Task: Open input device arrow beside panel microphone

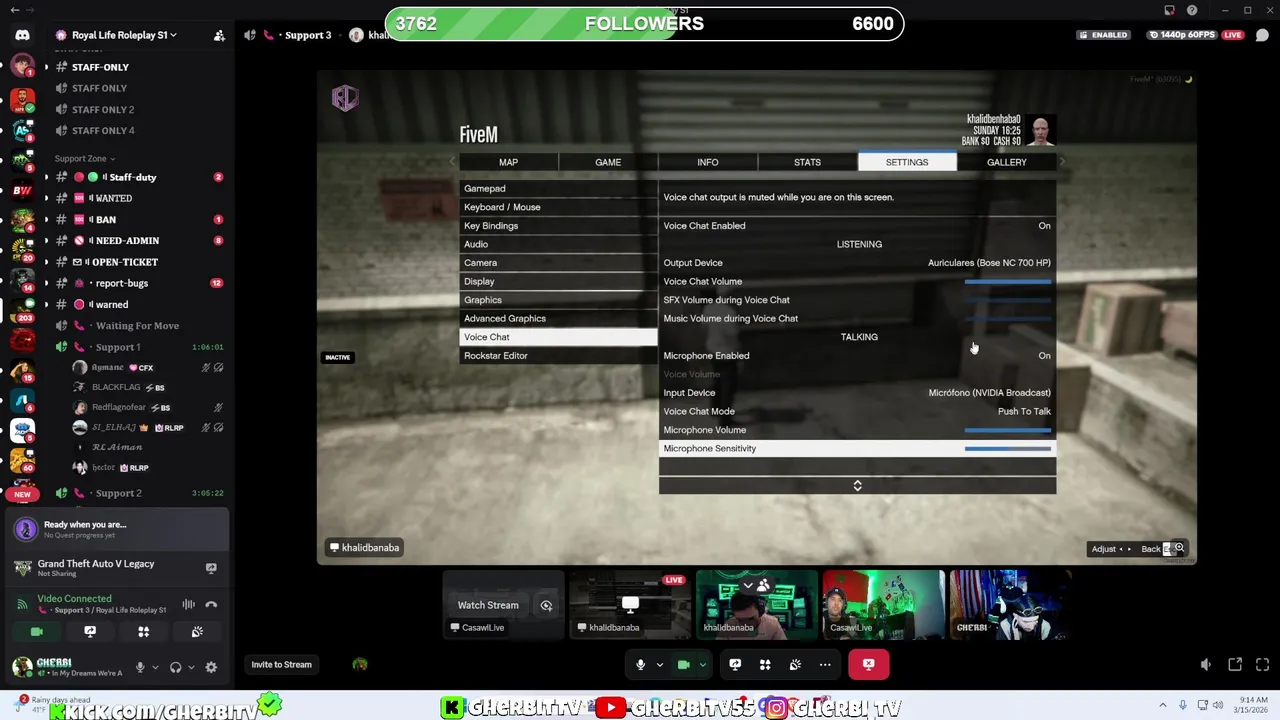Action: pos(154,667)
